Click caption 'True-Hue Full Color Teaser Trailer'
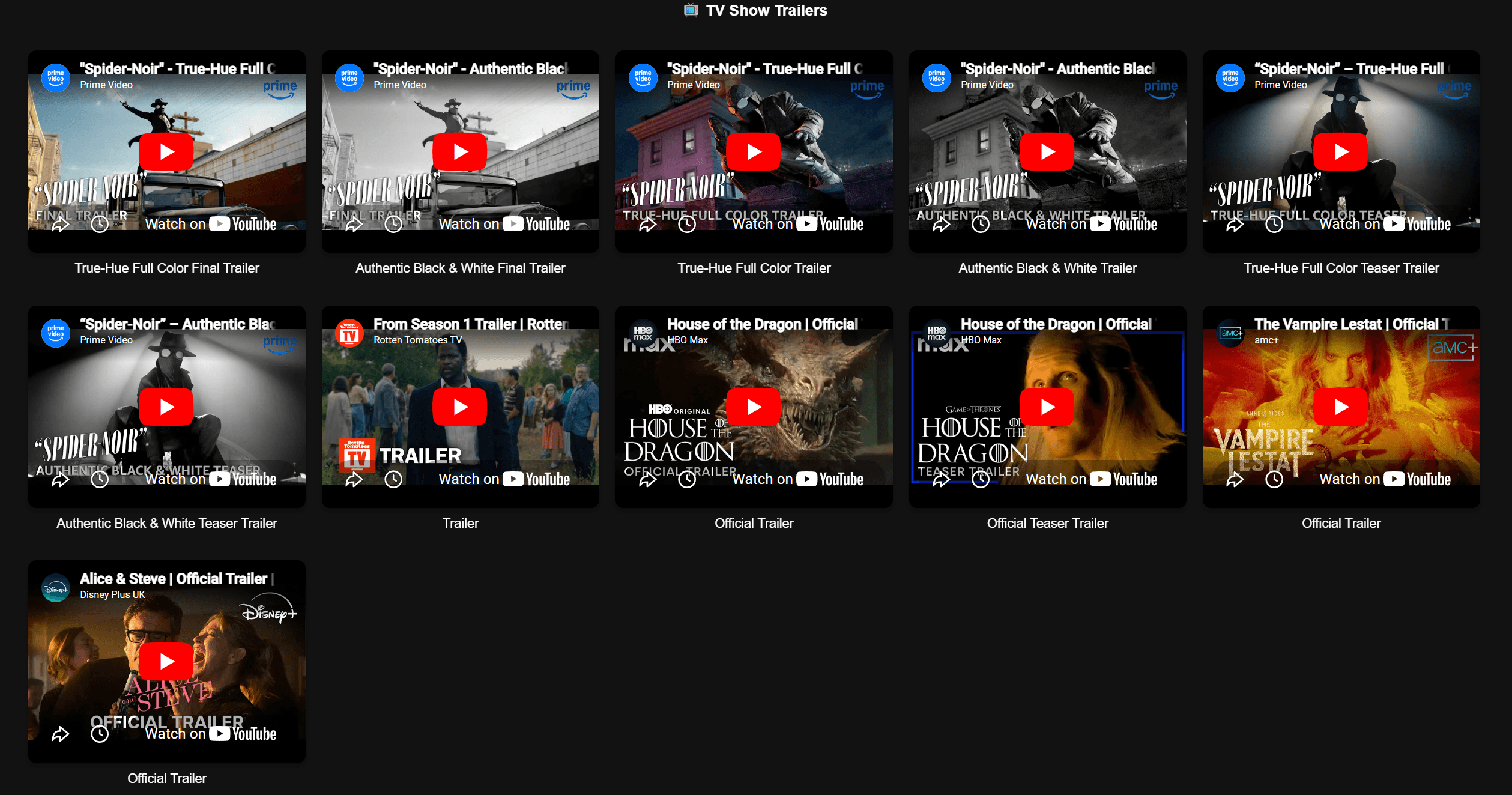 coord(1341,268)
